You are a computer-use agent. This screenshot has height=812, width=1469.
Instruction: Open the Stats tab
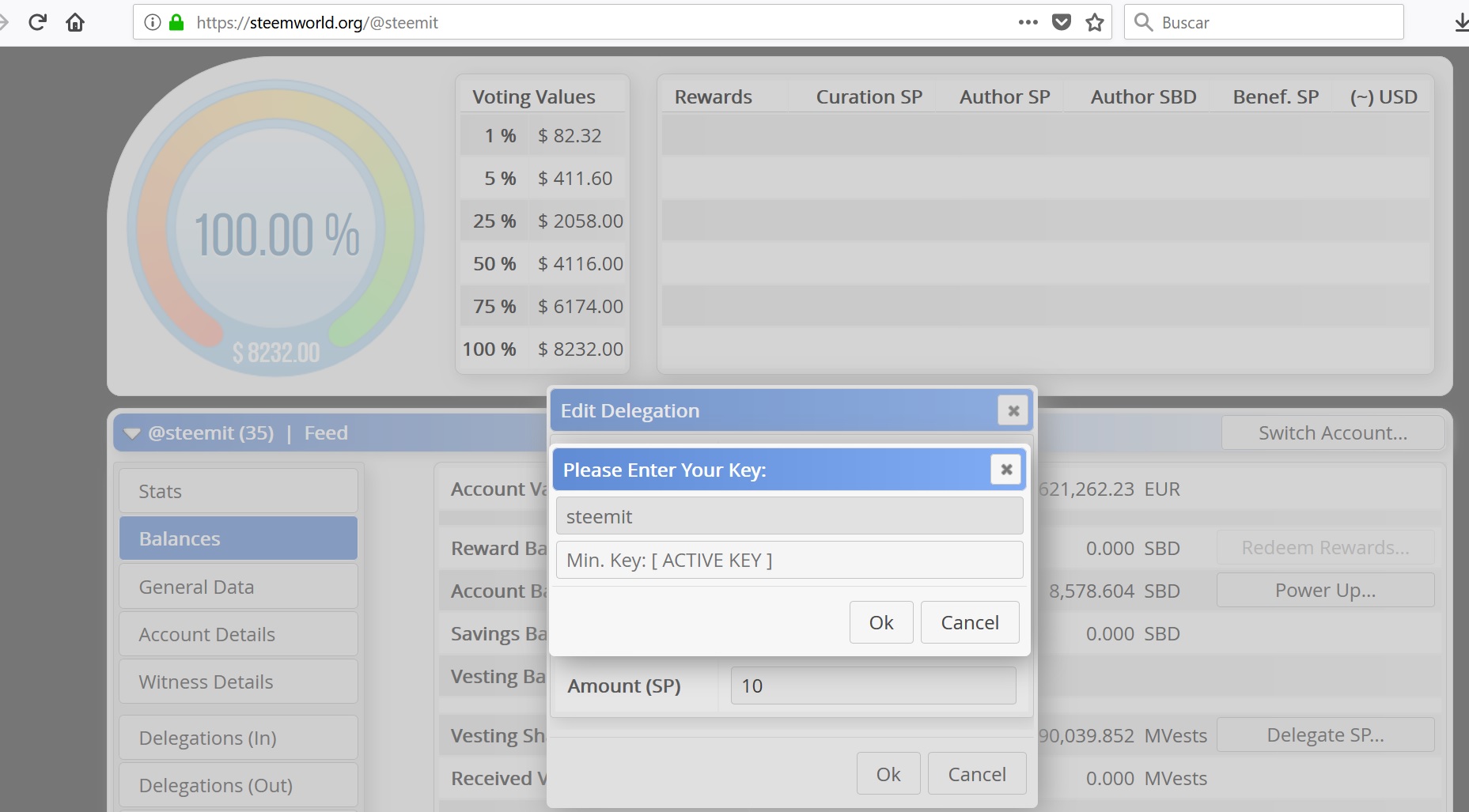click(238, 491)
